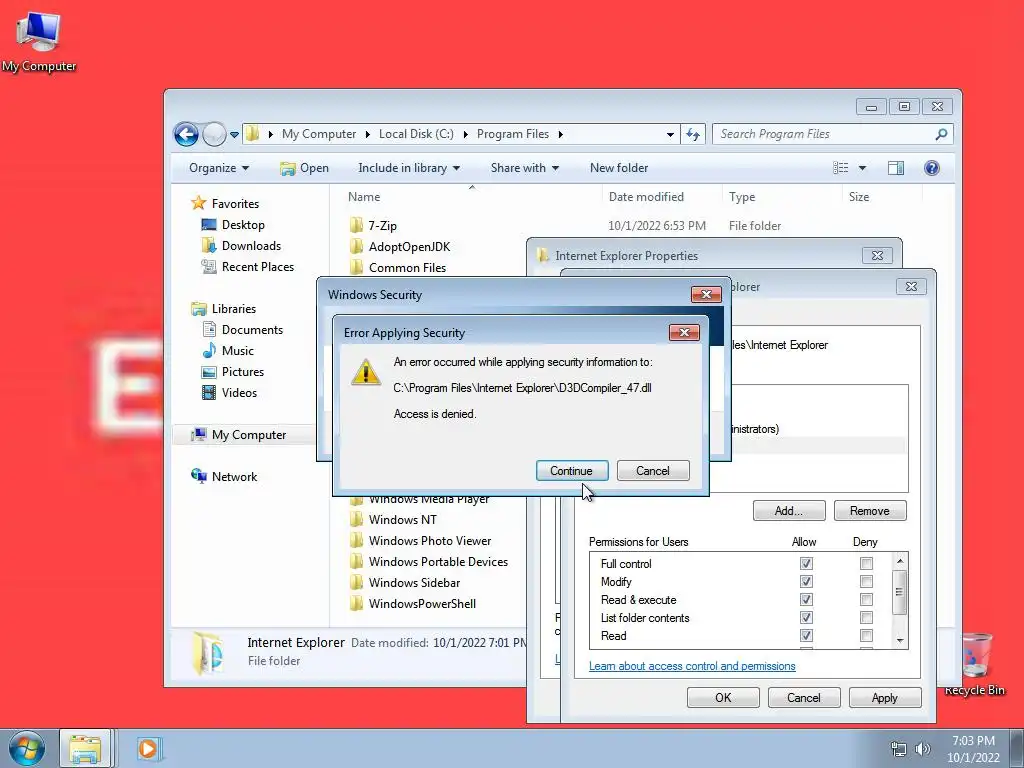Click the network tray icon
The width and height of the screenshot is (1024, 768).
tap(899, 749)
